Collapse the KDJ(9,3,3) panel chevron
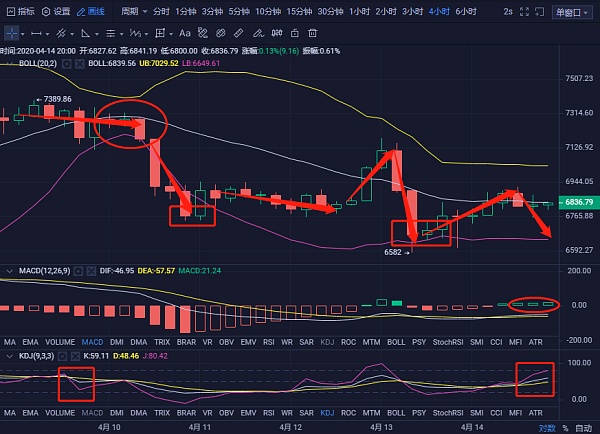Screen dimensions: 600x434 9,356
